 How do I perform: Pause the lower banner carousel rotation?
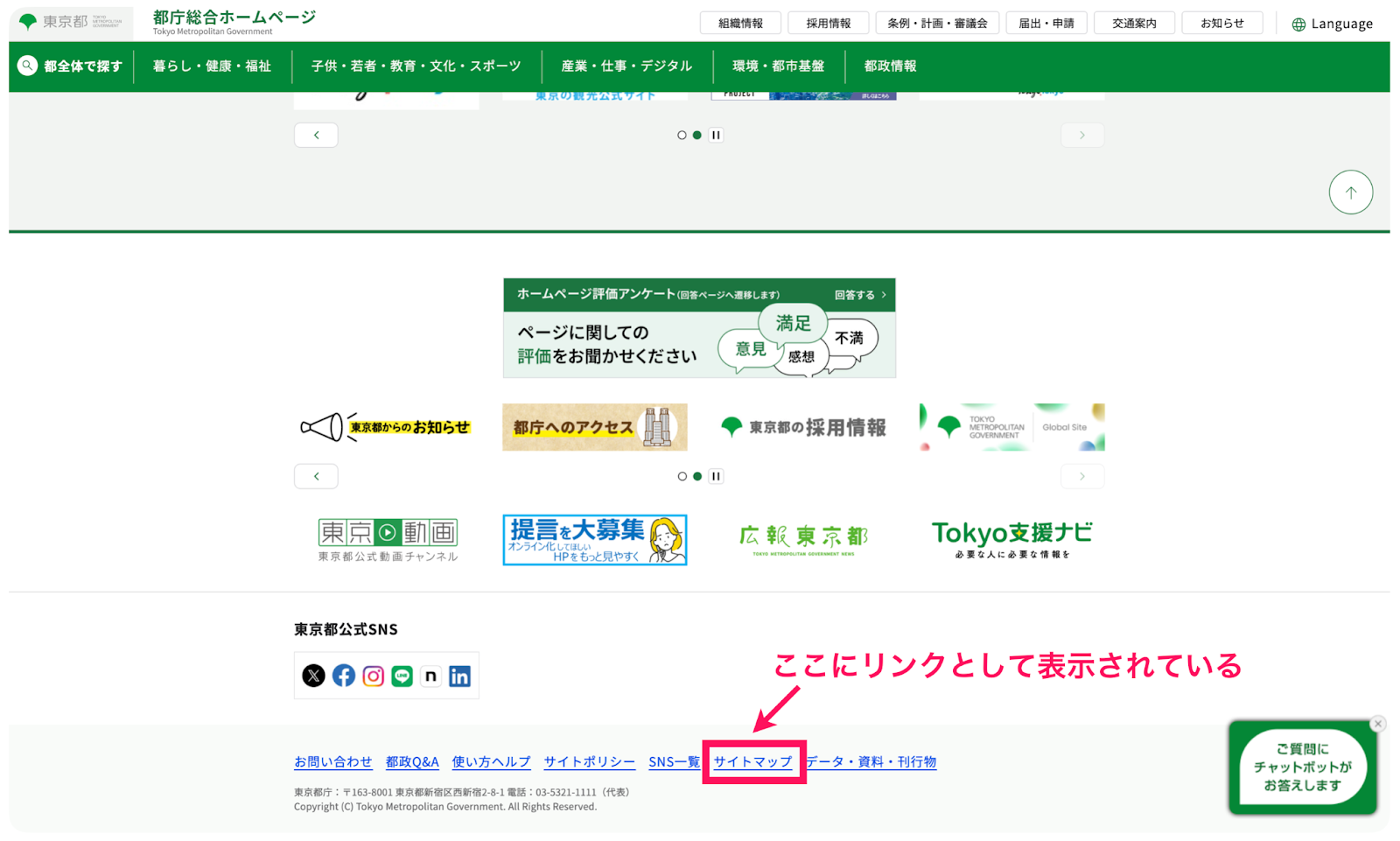[716, 475]
